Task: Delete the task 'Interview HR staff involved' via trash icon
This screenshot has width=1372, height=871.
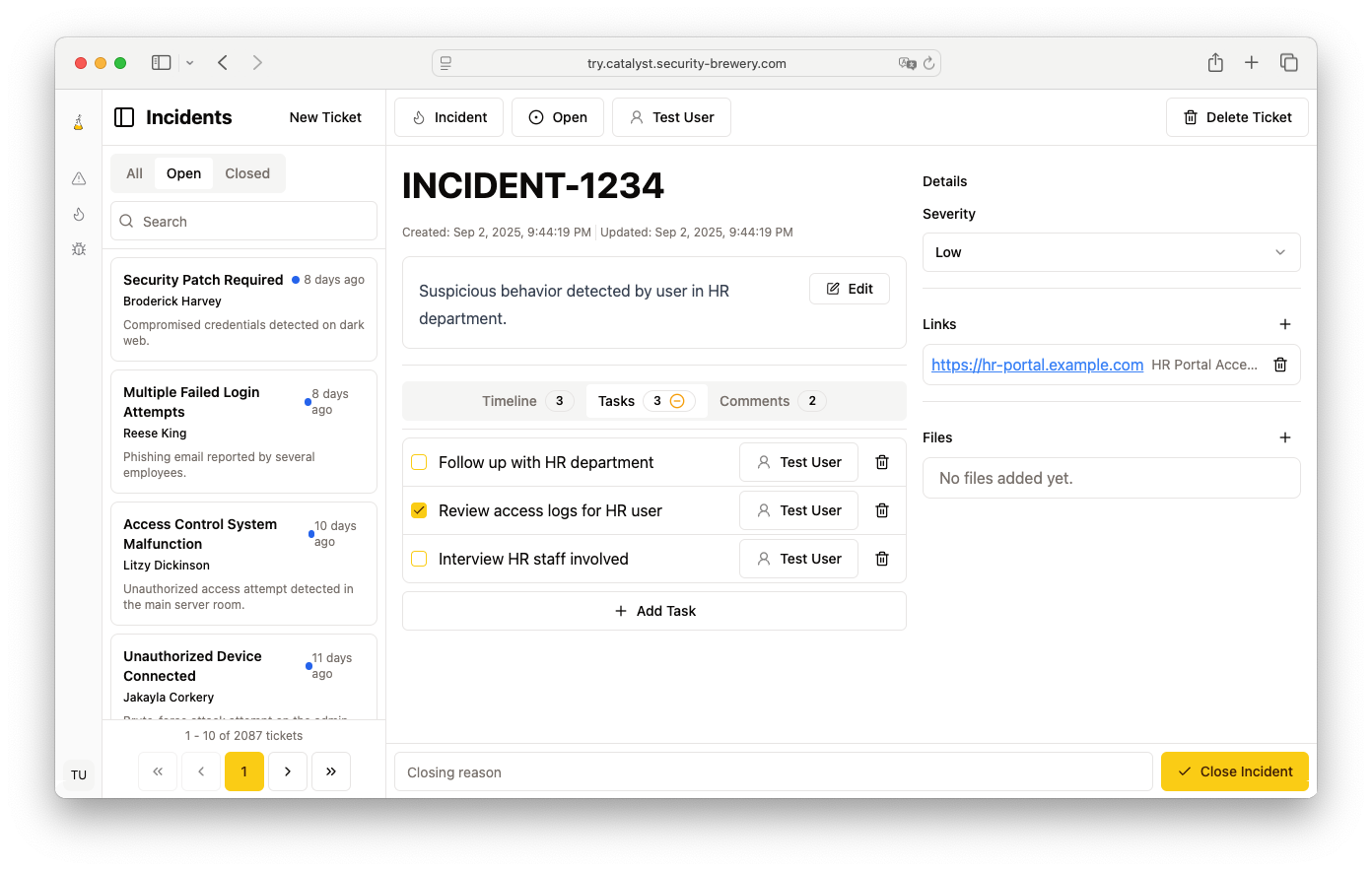Action: (x=881, y=559)
